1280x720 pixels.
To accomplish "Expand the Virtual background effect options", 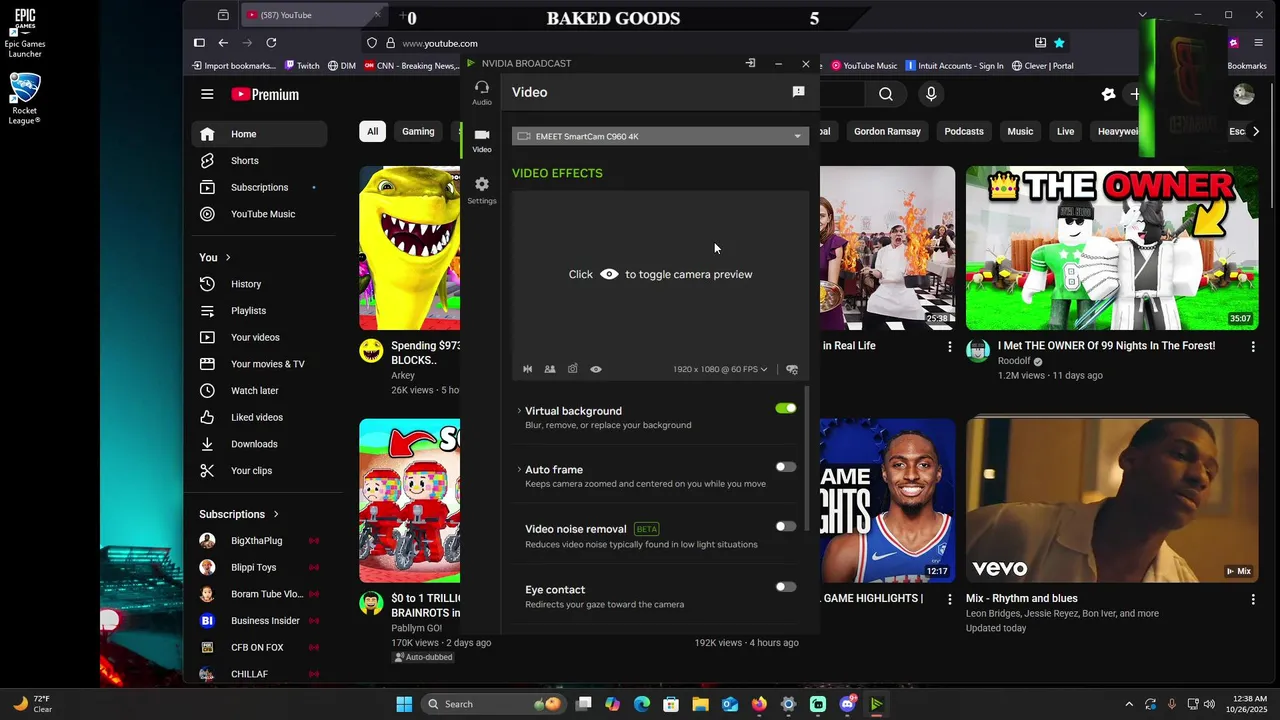I will point(519,411).
